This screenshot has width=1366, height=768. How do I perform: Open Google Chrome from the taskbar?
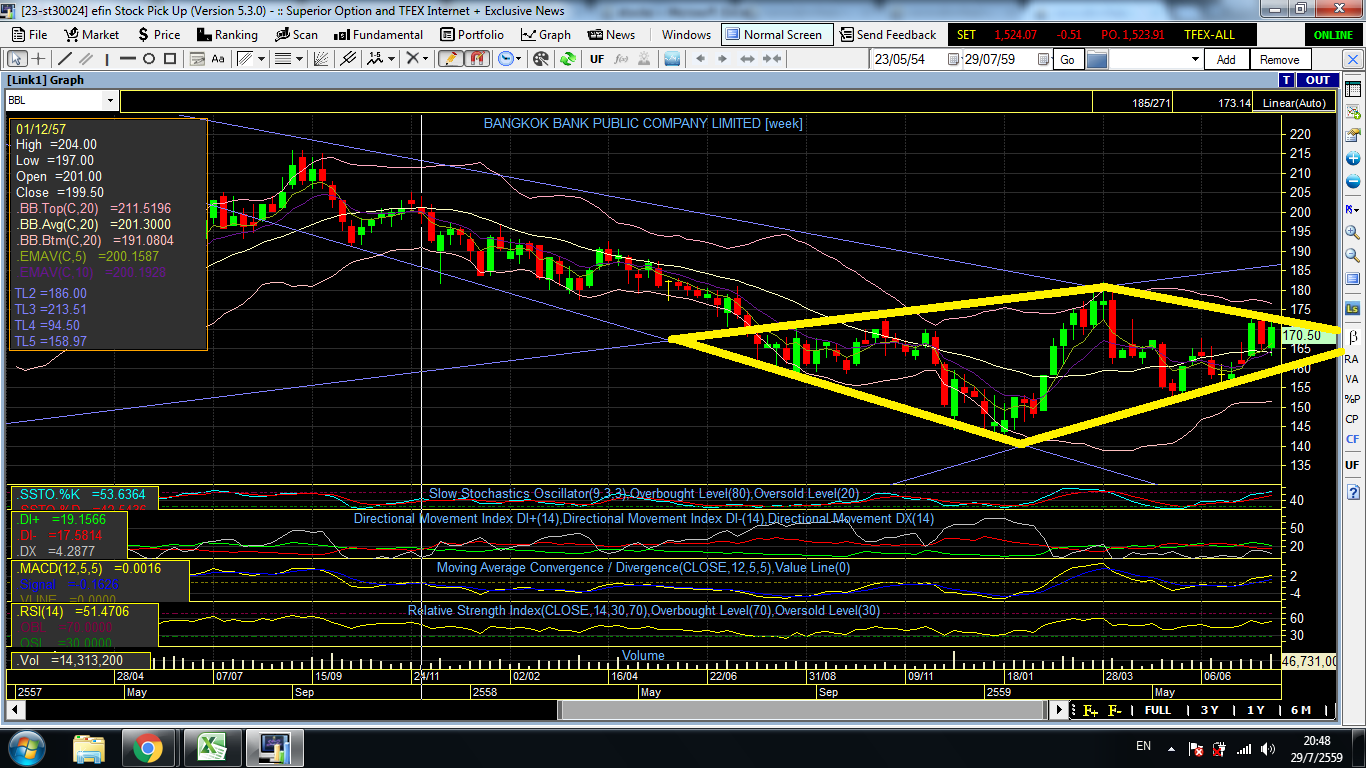[x=148, y=747]
